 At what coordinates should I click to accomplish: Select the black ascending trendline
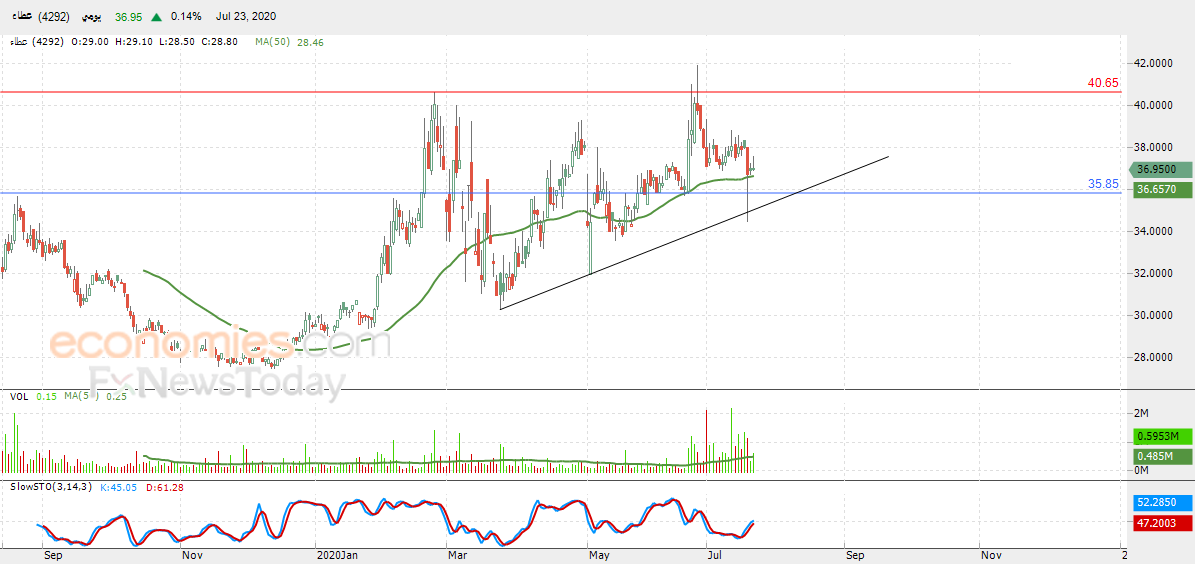pyautogui.click(x=694, y=233)
